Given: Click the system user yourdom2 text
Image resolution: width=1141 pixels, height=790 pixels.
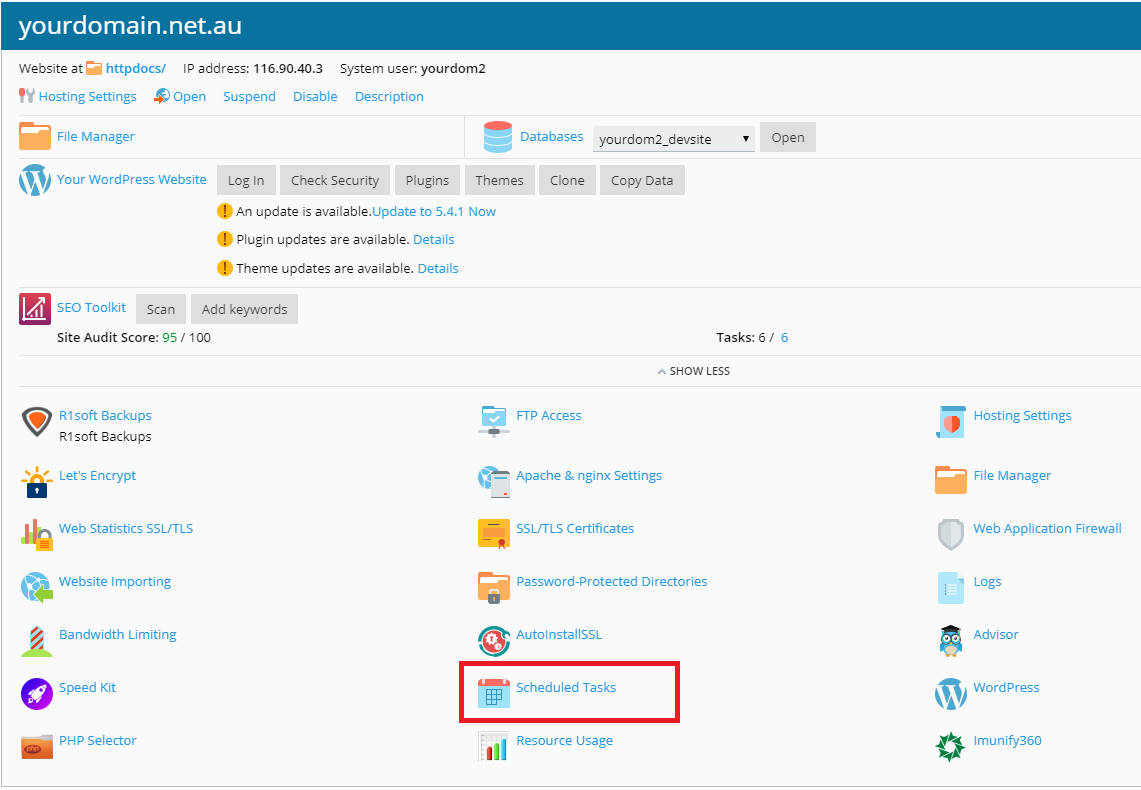Looking at the screenshot, I should click(x=453, y=68).
